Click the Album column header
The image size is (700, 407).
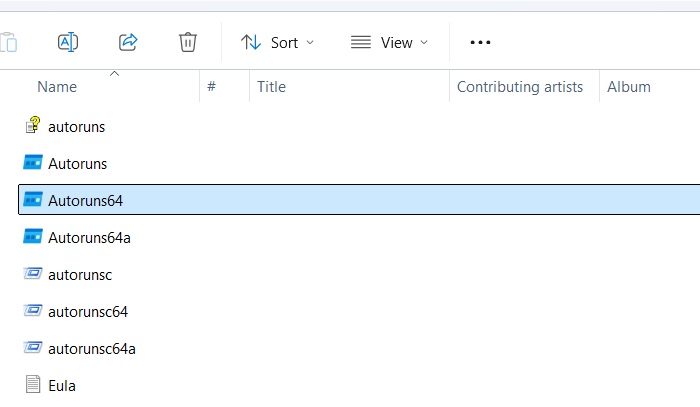click(x=629, y=87)
